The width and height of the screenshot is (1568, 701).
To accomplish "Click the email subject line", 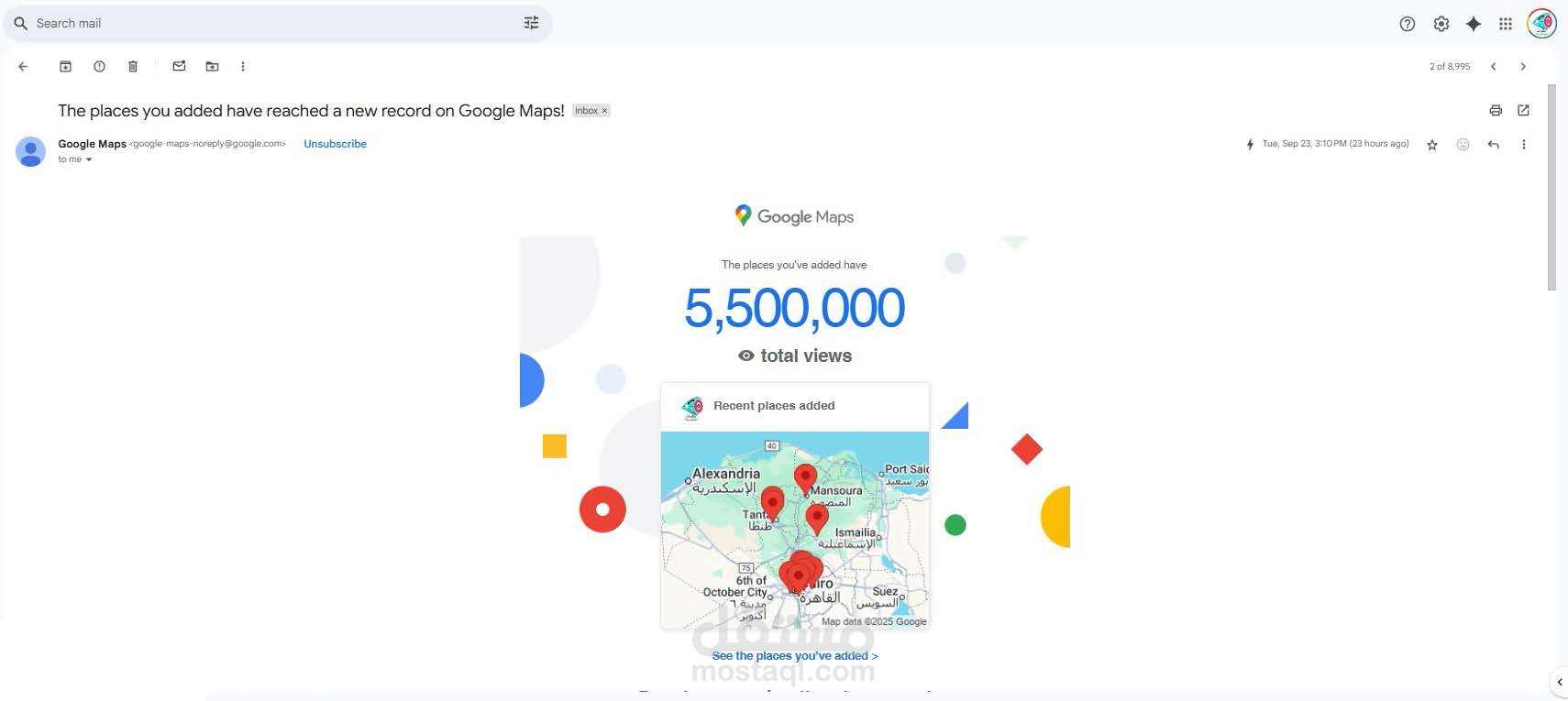I will 311,111.
